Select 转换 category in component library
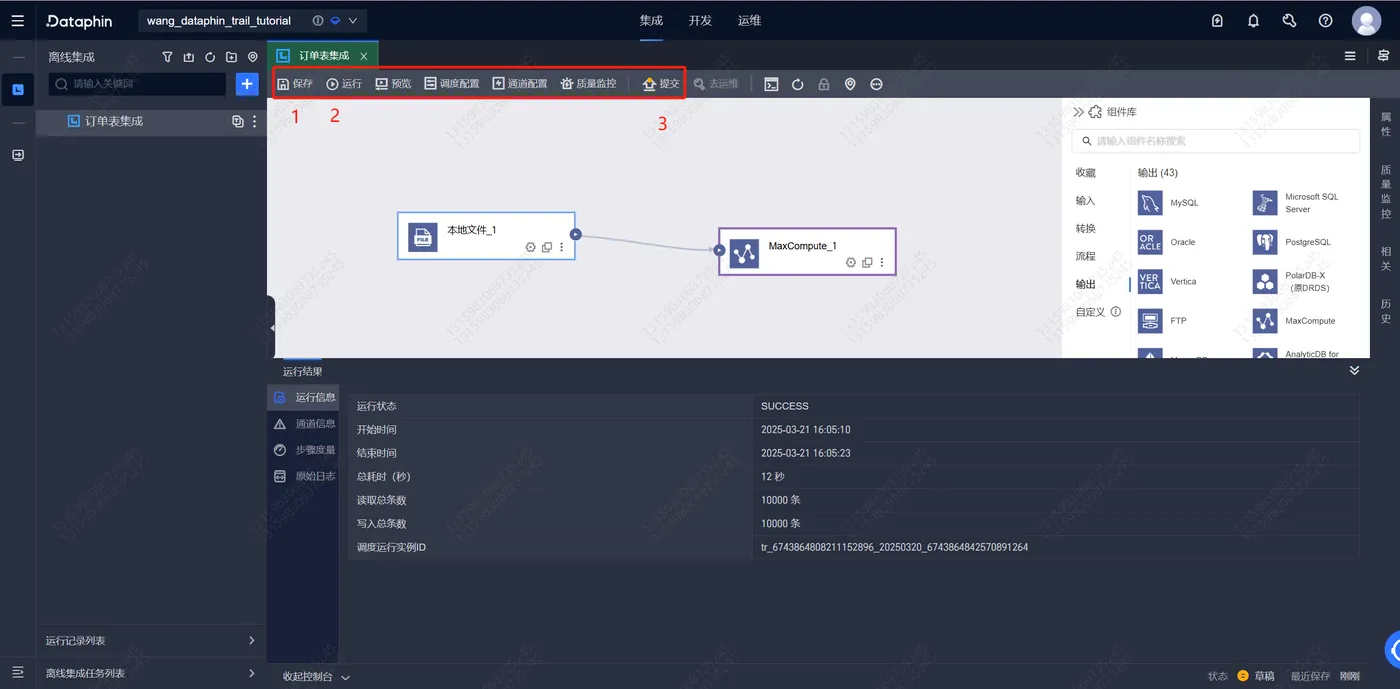1400x689 pixels. coord(1086,229)
